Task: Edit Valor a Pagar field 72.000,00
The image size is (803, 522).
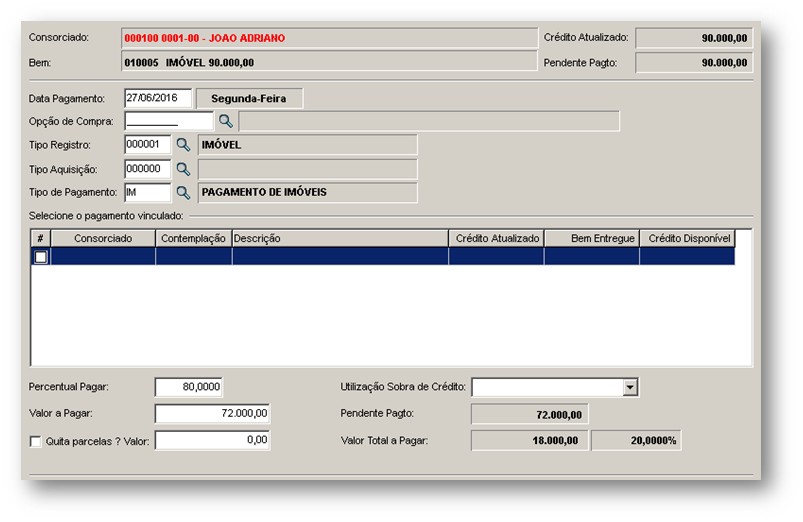Action: coord(213,413)
